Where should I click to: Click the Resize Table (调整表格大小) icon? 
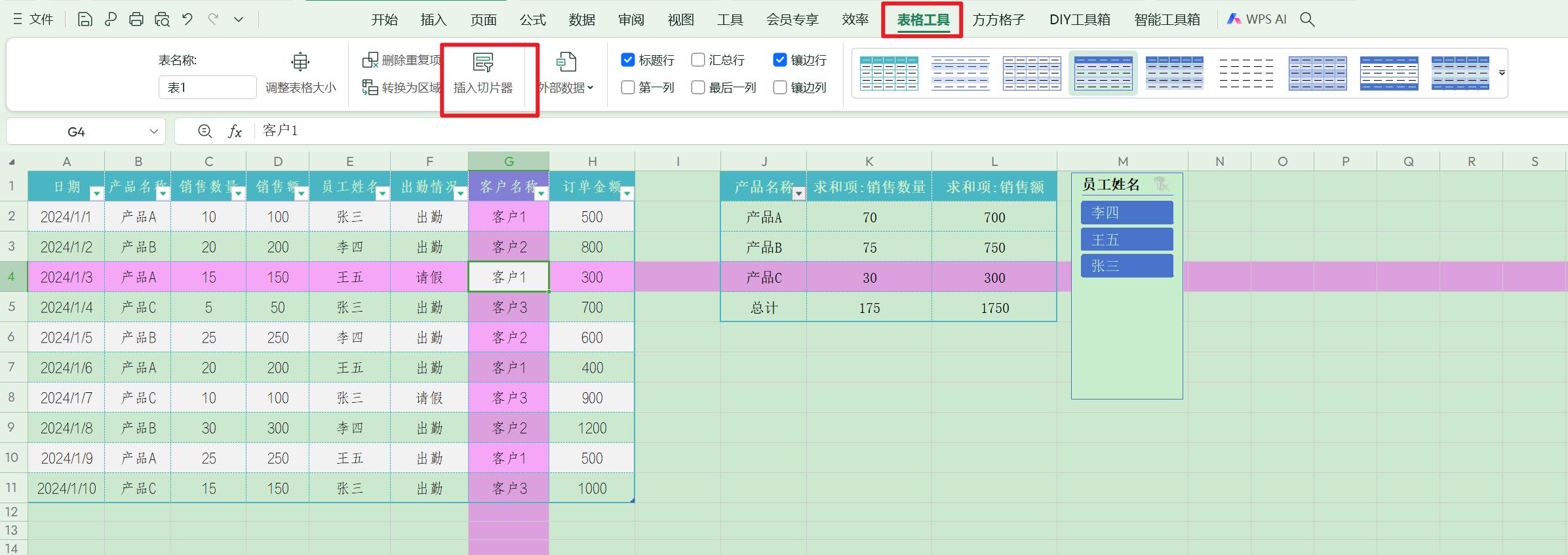(300, 62)
